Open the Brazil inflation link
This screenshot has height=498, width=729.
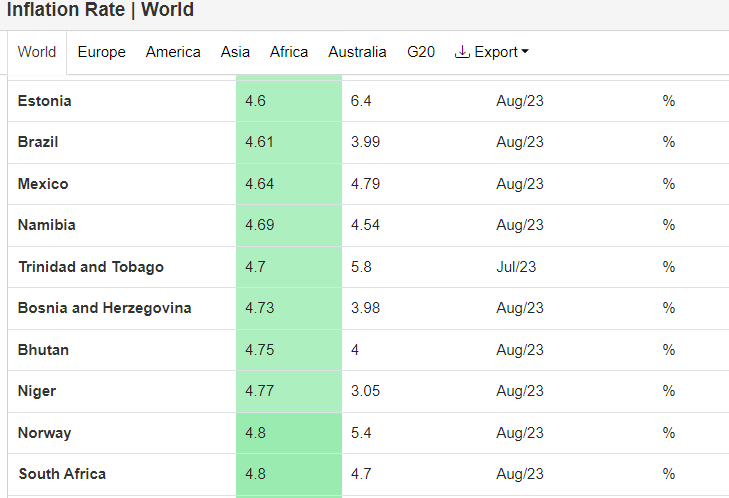pyautogui.click(x=38, y=142)
